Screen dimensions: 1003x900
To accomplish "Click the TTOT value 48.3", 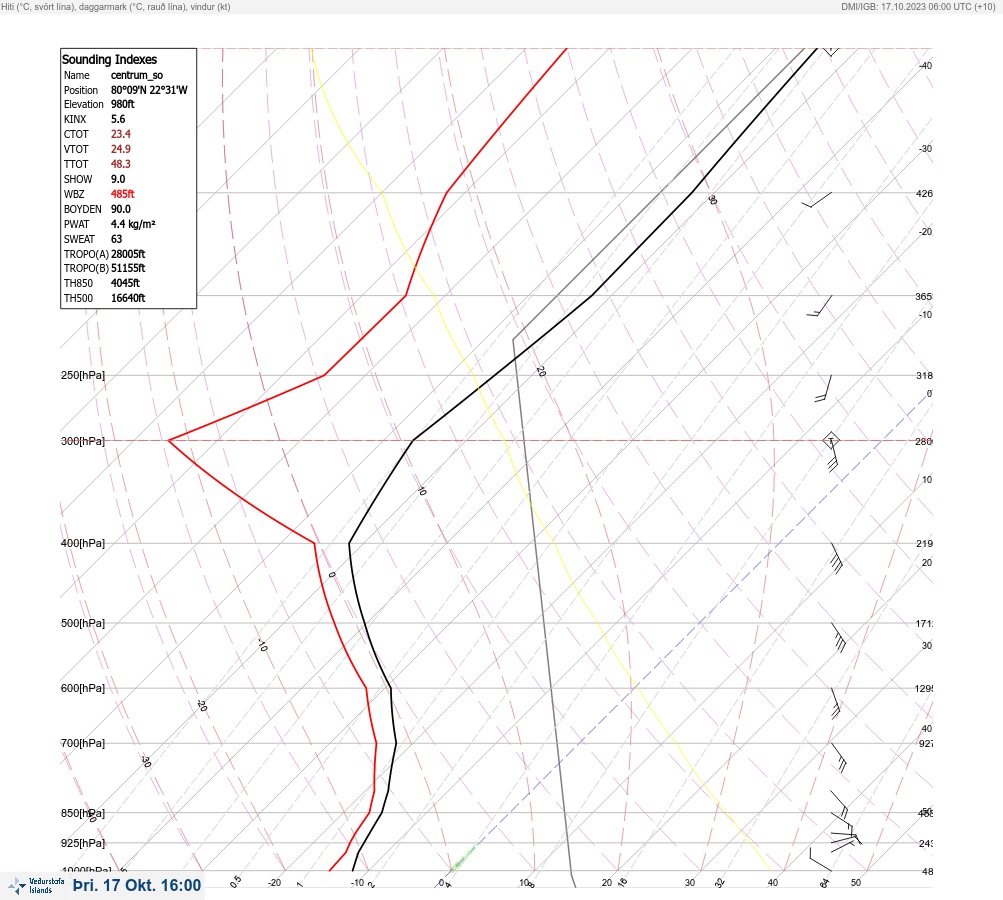I will (120, 164).
